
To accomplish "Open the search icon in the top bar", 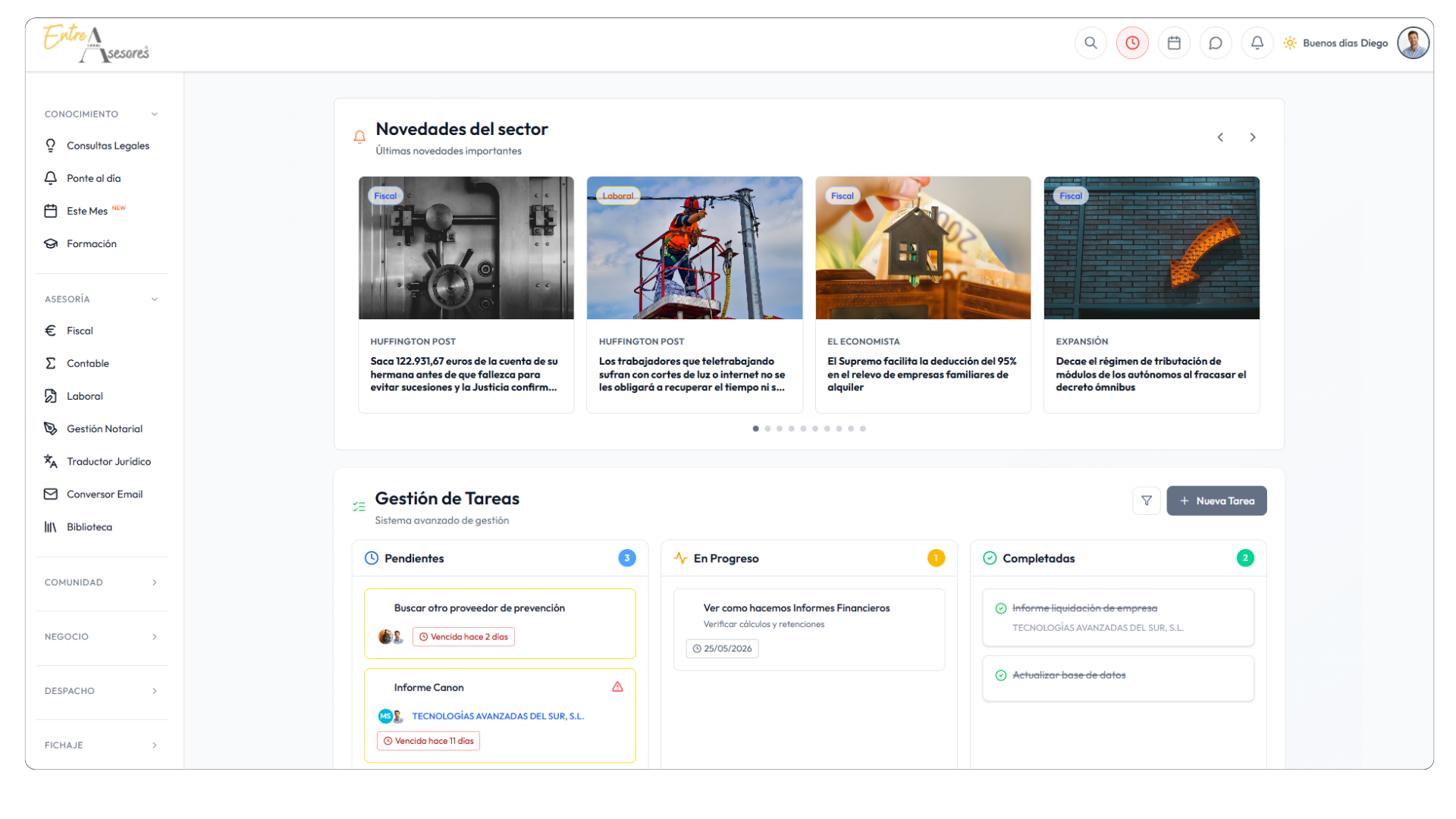I will (x=1090, y=42).
